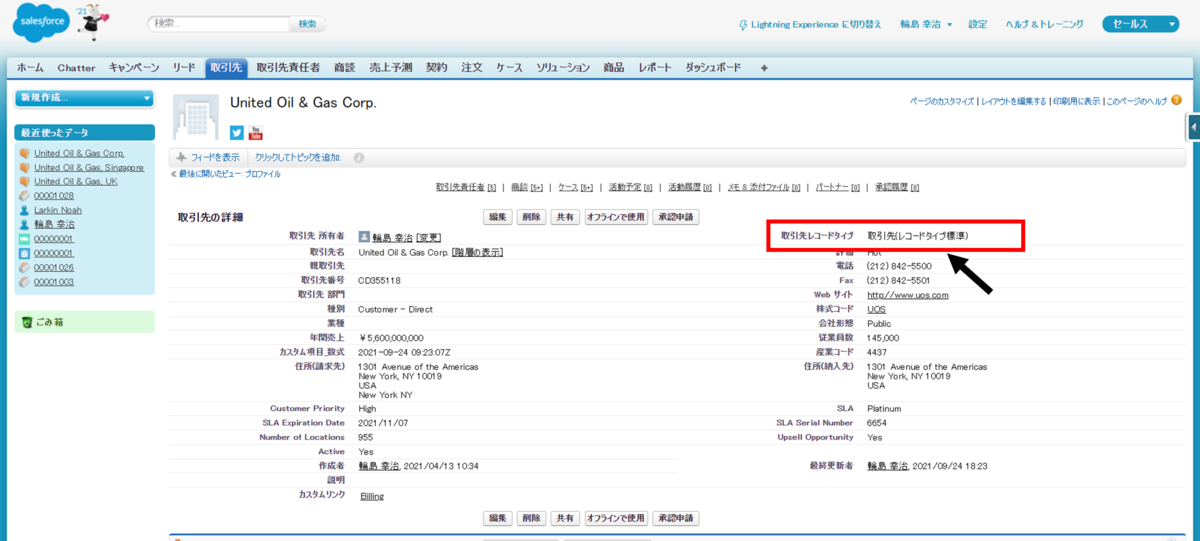Click 削除 button beside 取引先の詳細 heading
Viewport: 1200px width, 541px height.
coord(531,216)
